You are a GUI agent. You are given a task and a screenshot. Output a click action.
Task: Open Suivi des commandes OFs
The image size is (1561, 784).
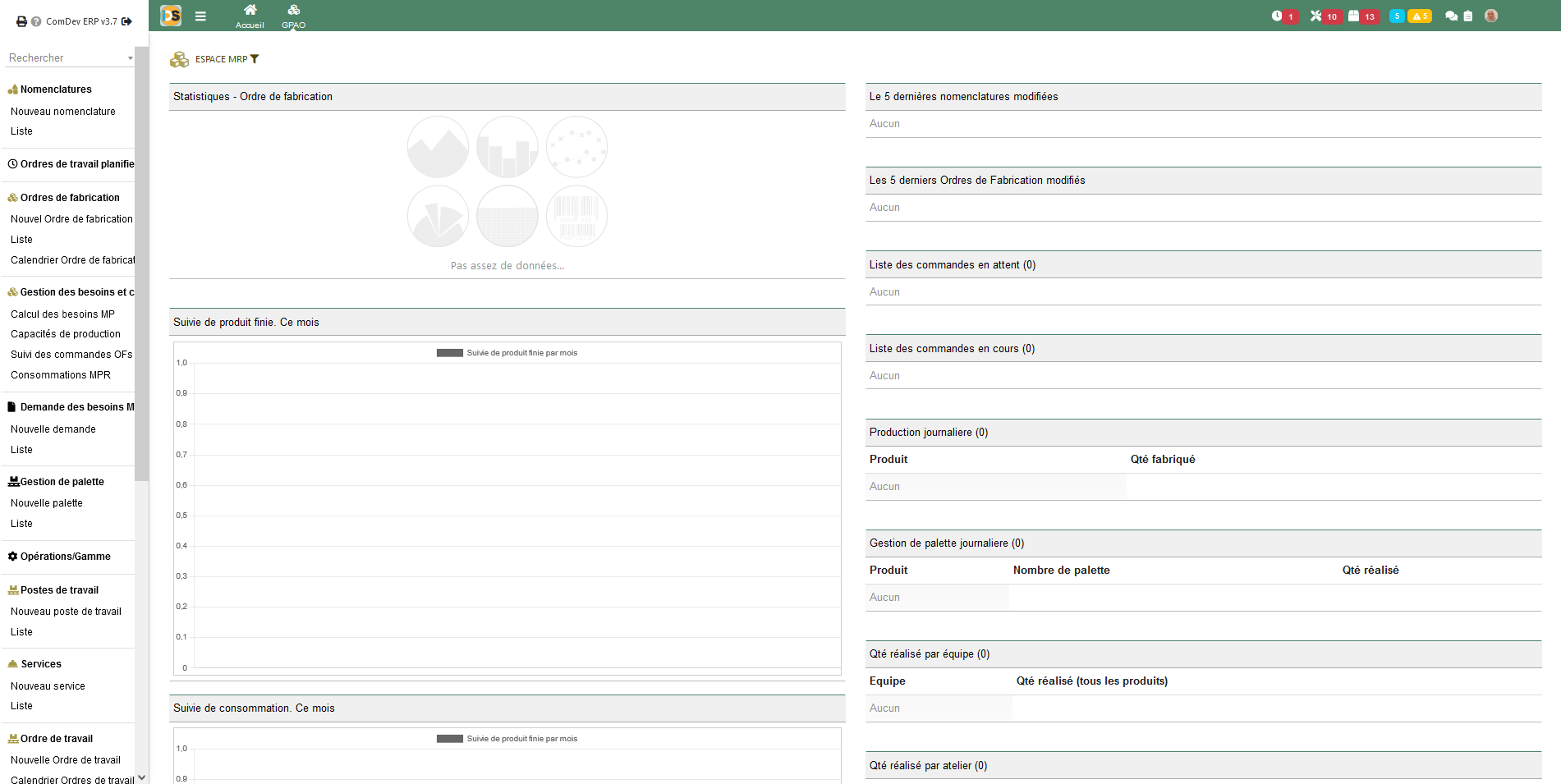[x=71, y=355]
